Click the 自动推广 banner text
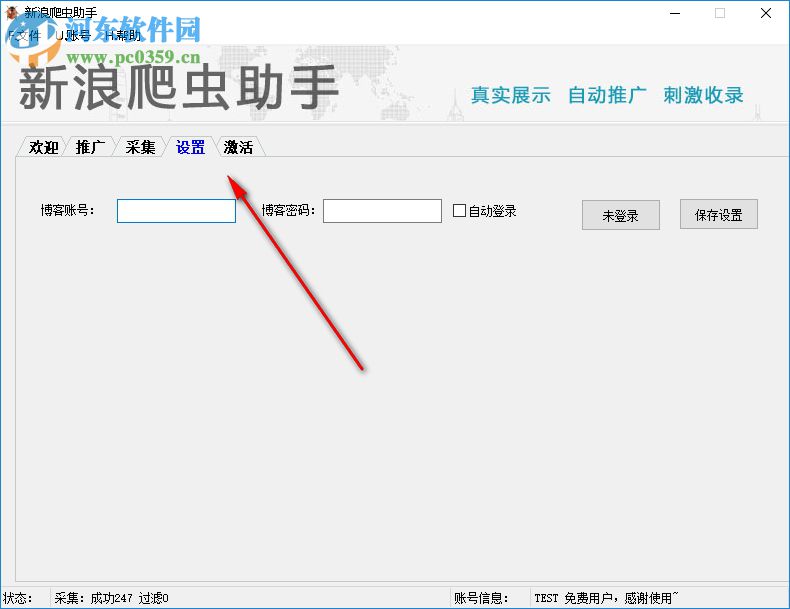 point(607,95)
